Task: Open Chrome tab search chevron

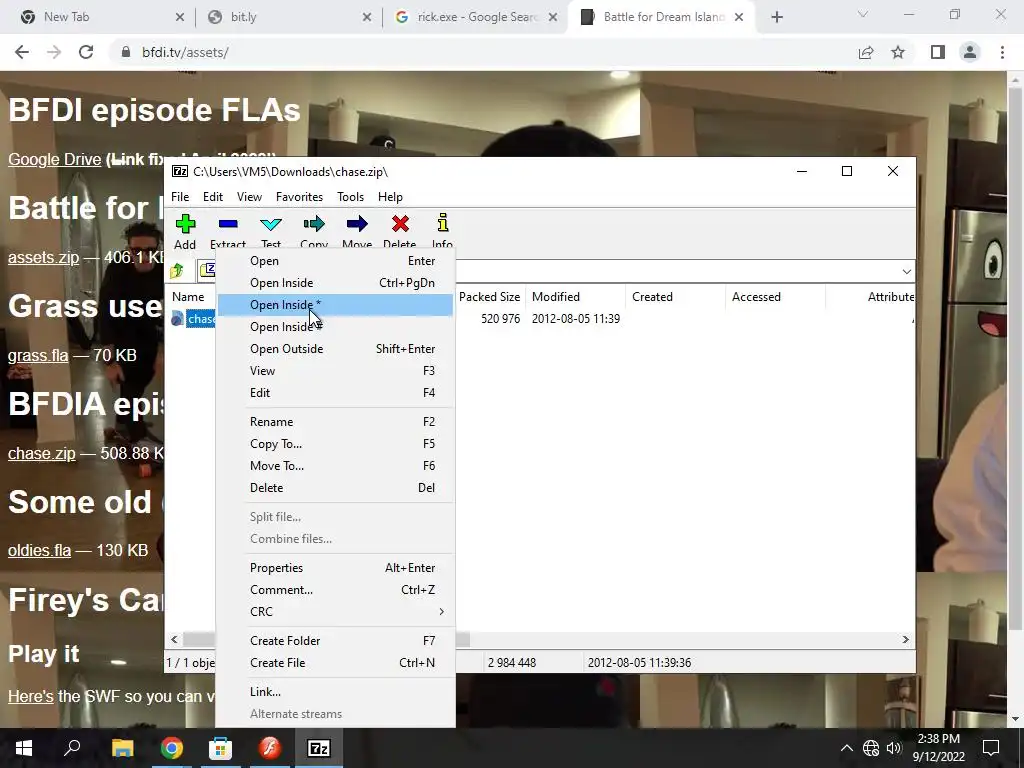Action: (863, 14)
